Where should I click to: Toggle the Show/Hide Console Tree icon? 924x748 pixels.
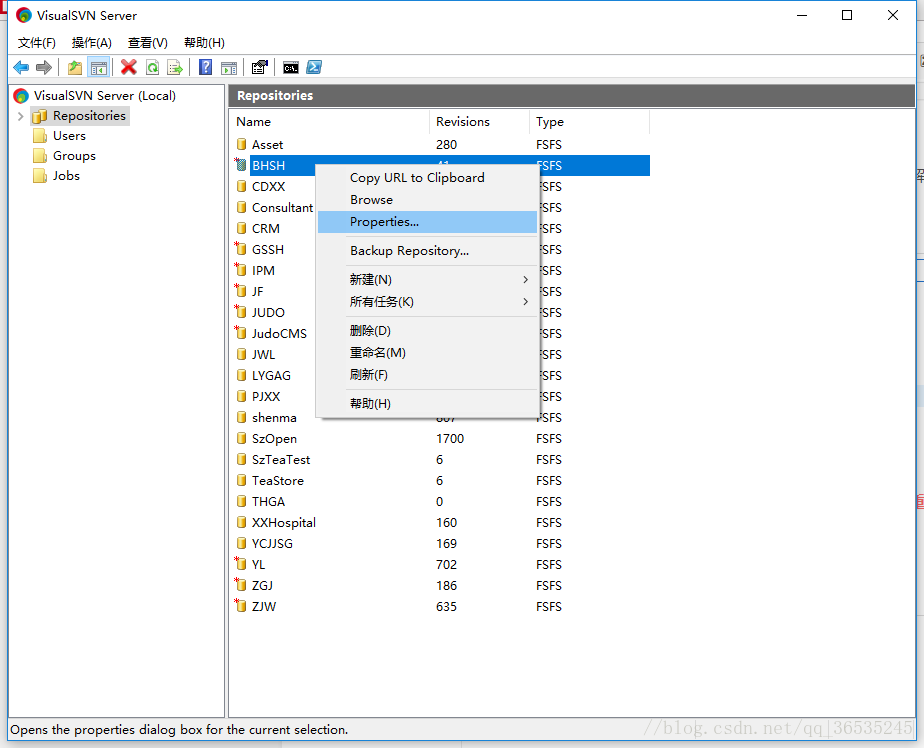(98, 67)
